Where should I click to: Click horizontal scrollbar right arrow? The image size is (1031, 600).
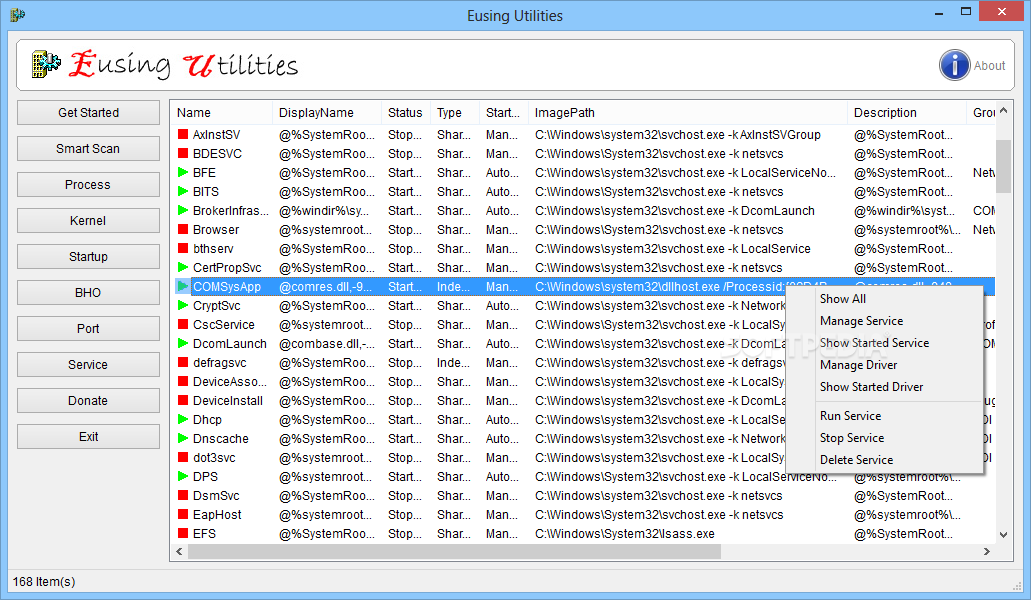pos(986,551)
